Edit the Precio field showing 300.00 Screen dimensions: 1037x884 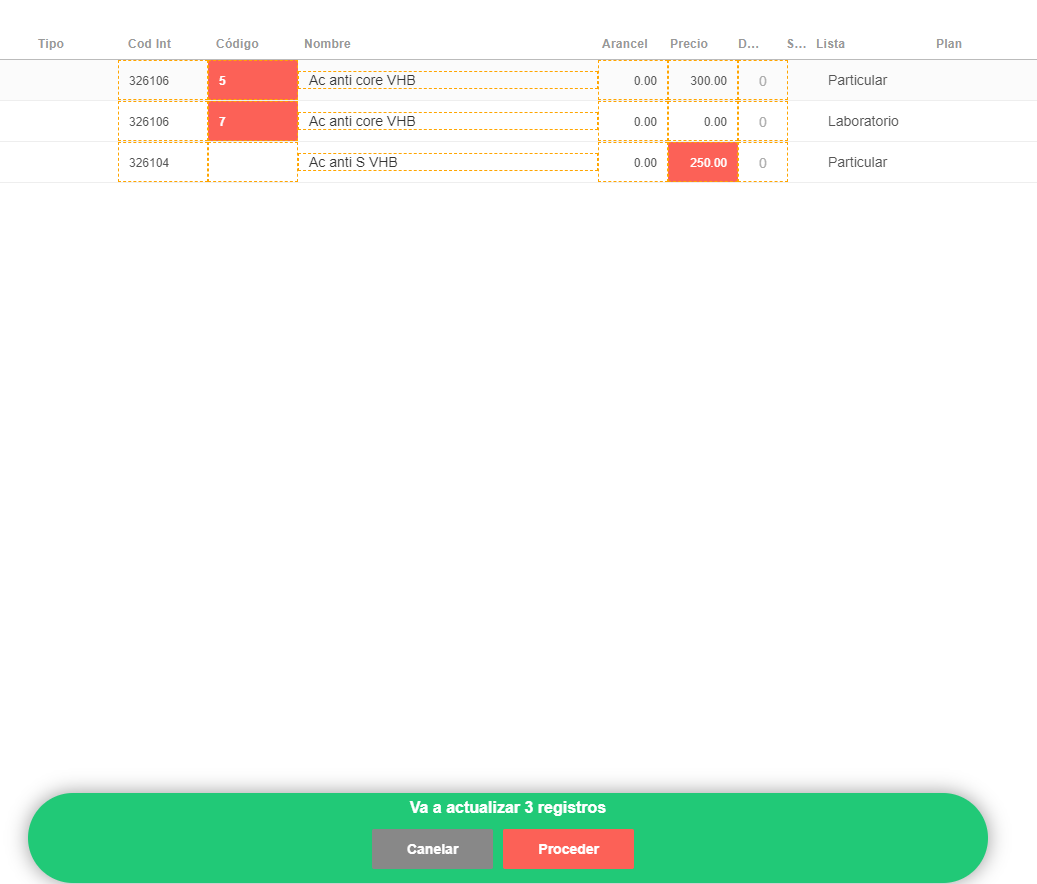(702, 80)
